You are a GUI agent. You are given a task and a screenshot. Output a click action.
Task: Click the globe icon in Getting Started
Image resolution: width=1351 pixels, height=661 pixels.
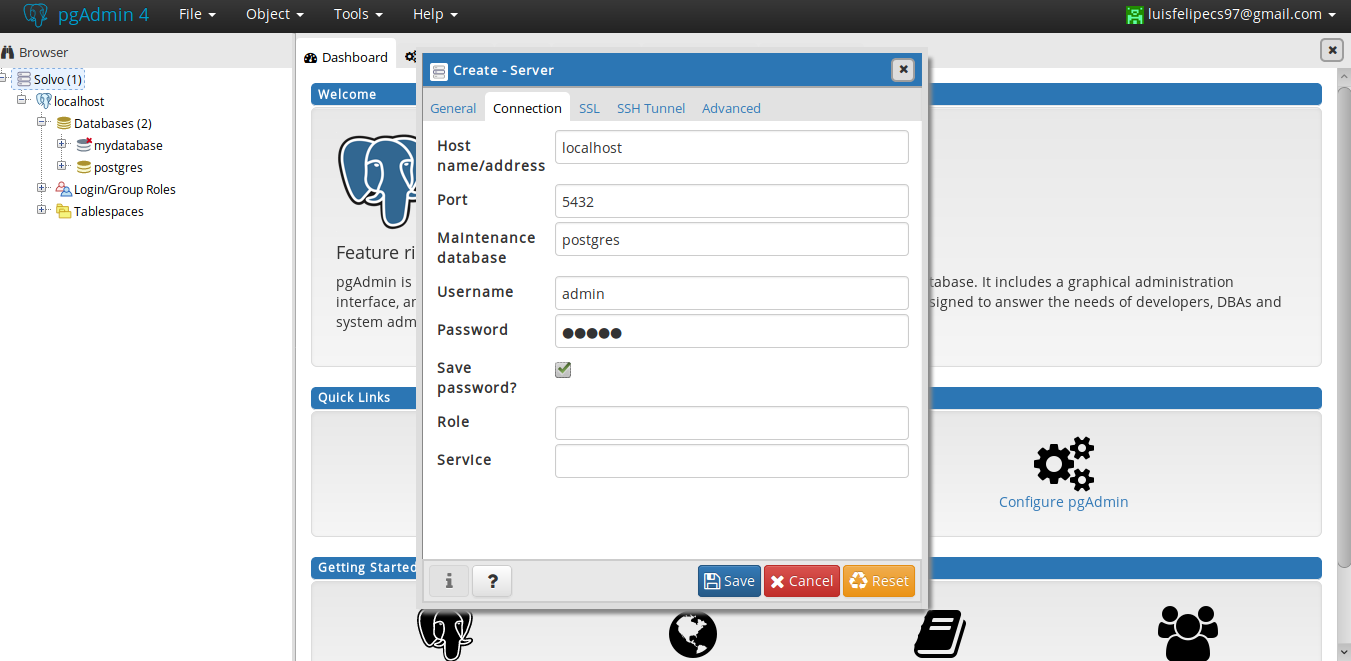click(x=693, y=634)
